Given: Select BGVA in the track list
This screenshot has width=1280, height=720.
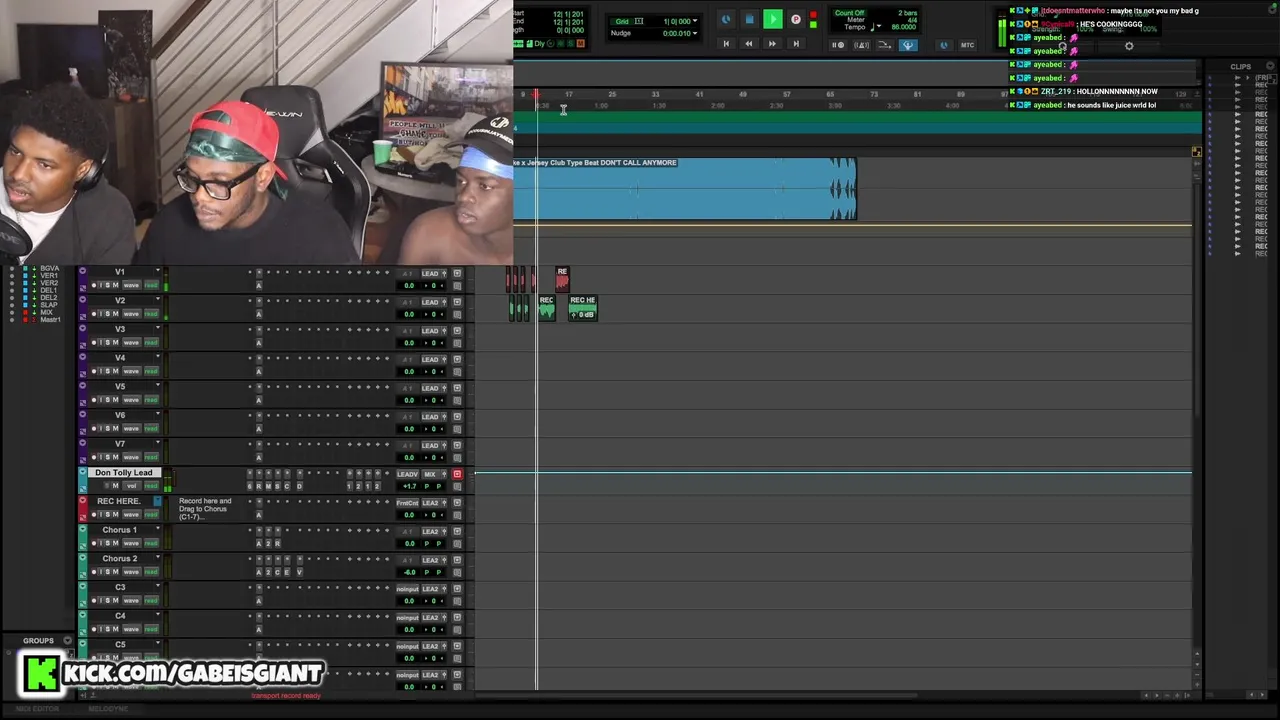Looking at the screenshot, I should [x=49, y=268].
